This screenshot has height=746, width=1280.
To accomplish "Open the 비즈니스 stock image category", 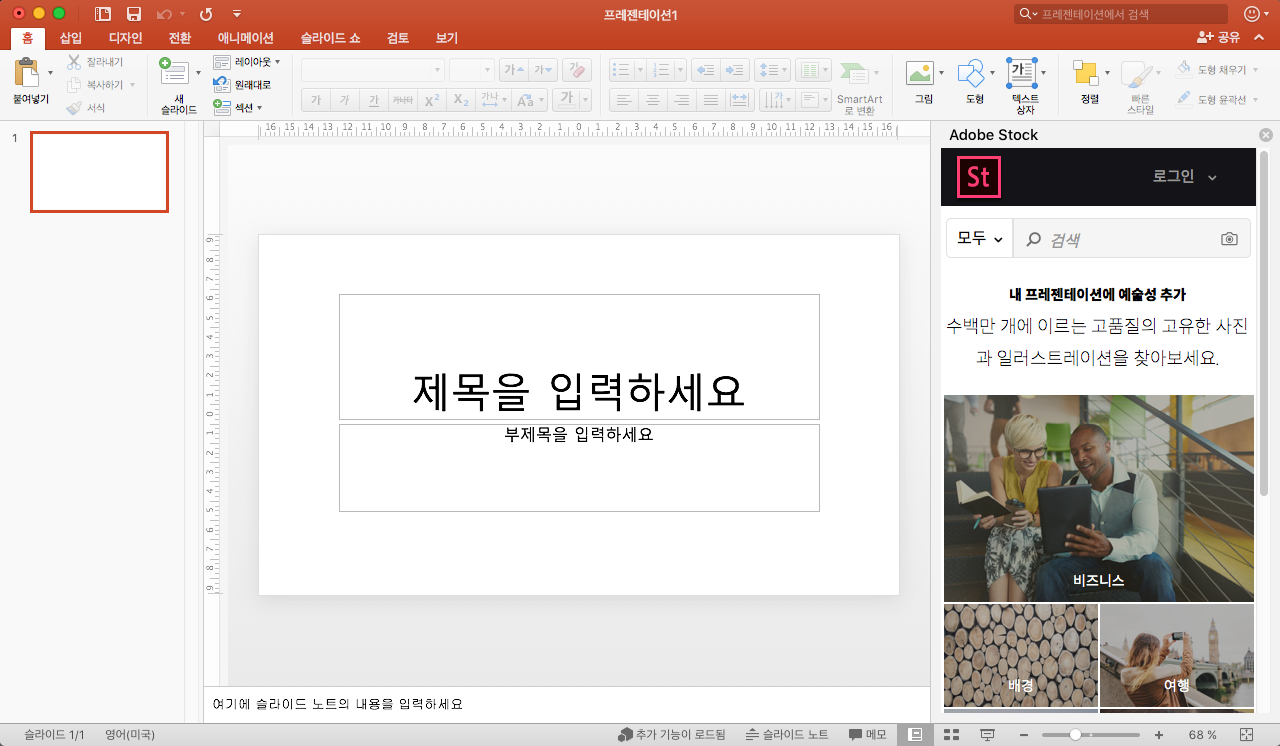I will pos(1098,498).
